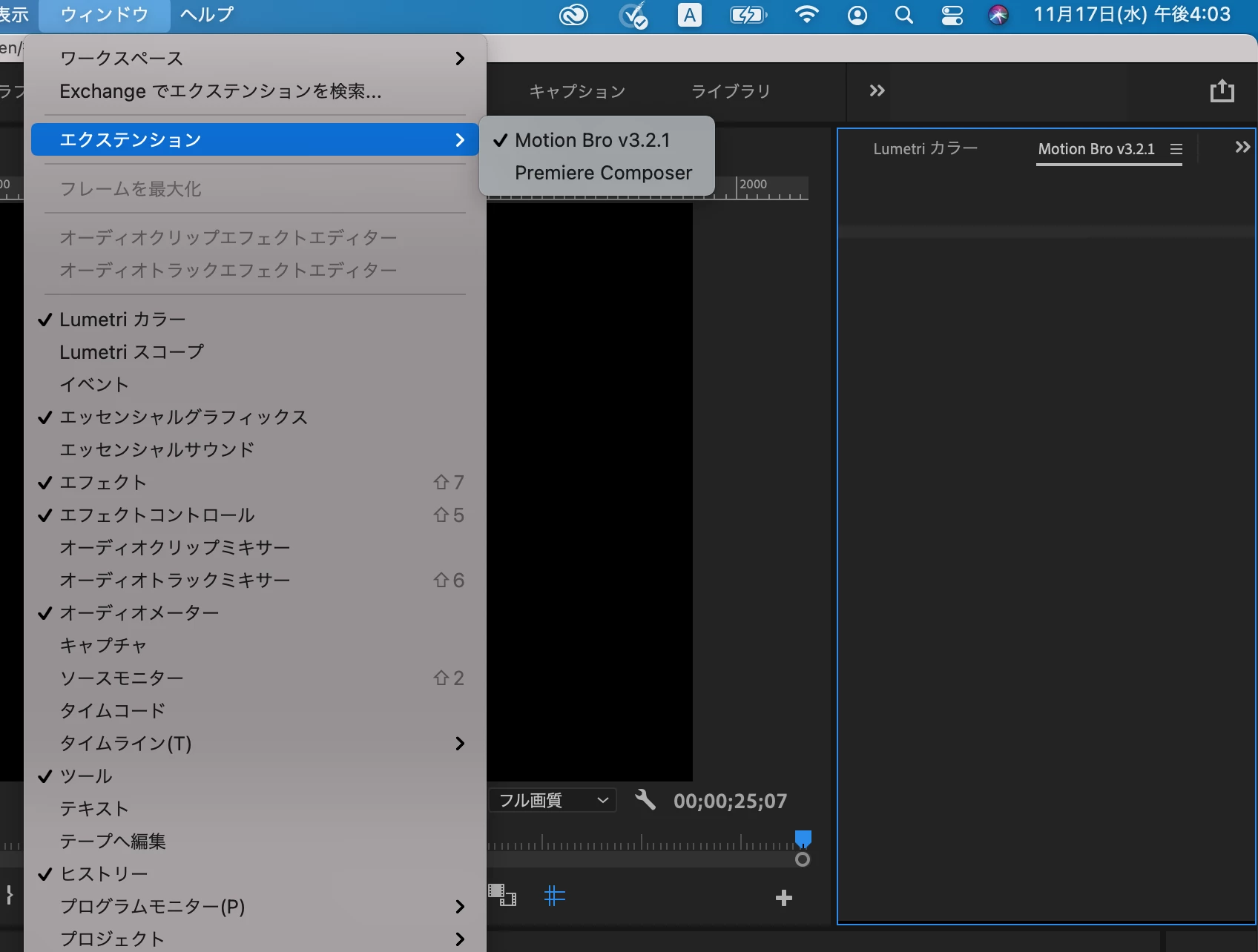
Task: Open Control Center
Action: pyautogui.click(x=952, y=15)
